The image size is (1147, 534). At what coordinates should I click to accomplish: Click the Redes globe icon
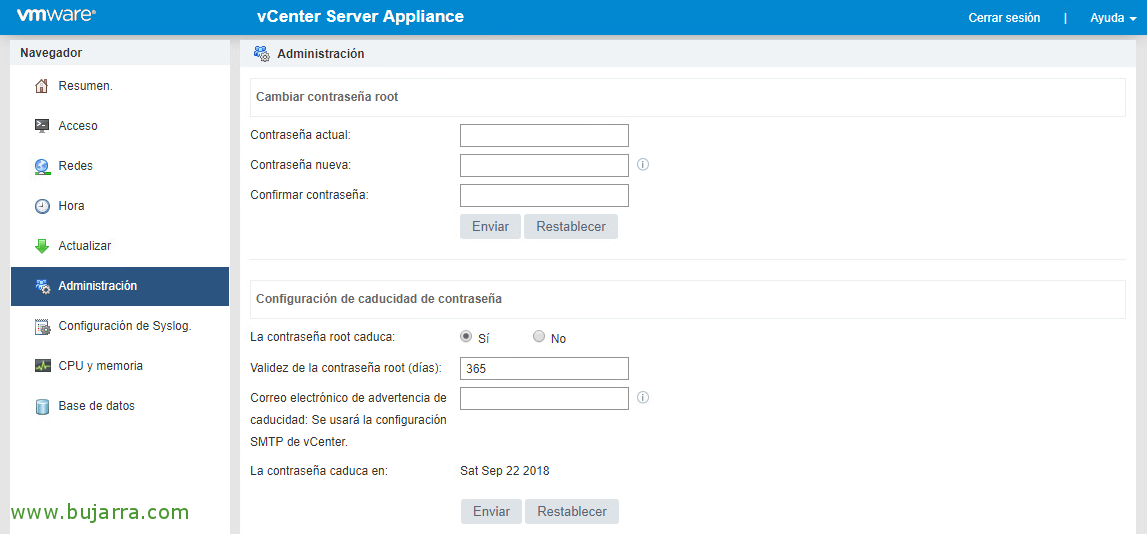click(42, 166)
